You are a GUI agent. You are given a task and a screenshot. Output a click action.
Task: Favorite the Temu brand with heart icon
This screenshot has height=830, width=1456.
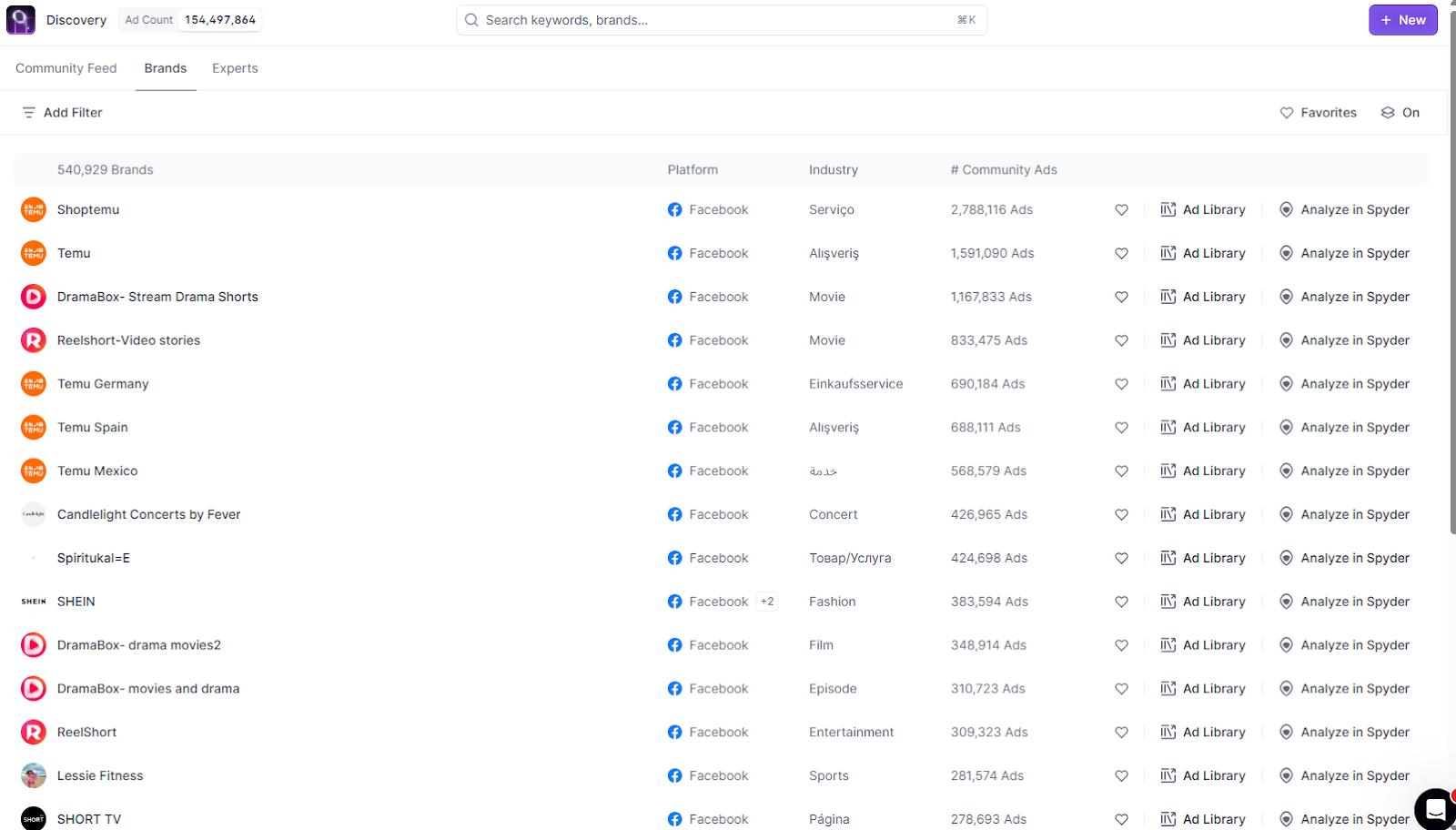(x=1121, y=254)
